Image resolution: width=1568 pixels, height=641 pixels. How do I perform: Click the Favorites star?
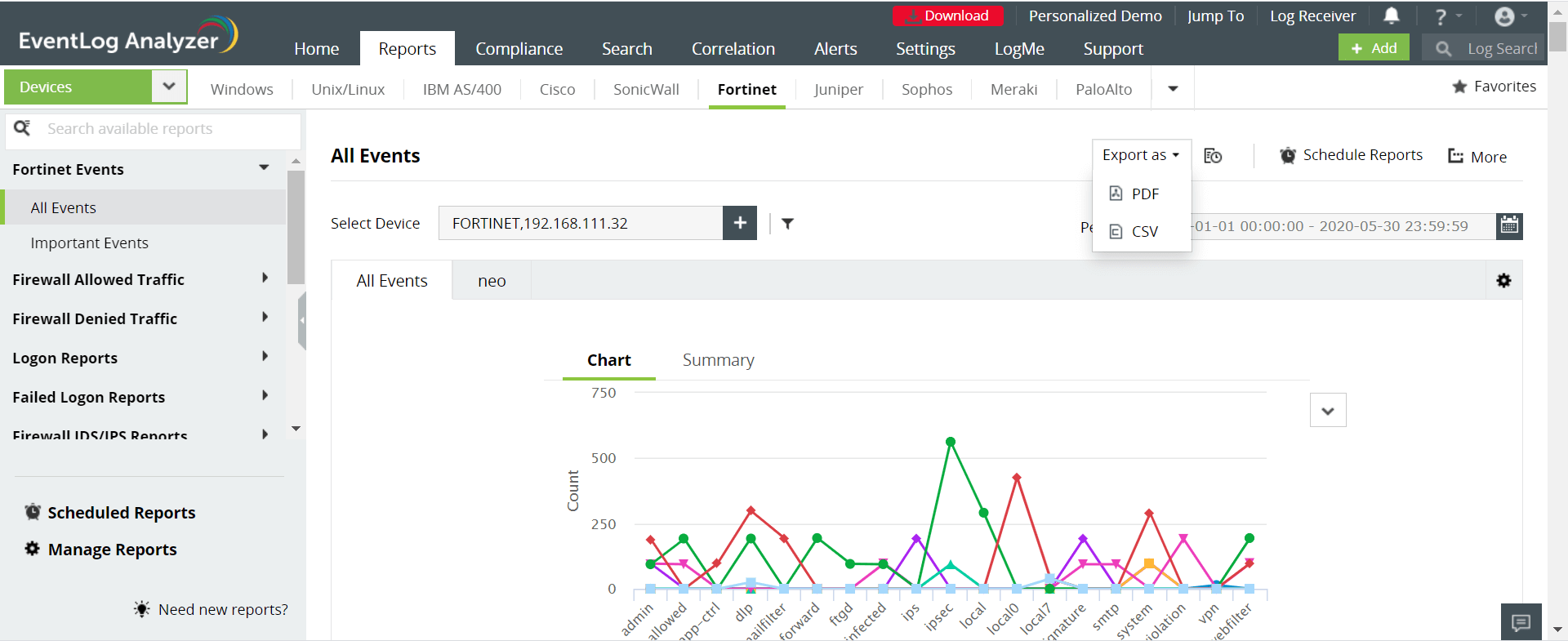tap(1459, 87)
